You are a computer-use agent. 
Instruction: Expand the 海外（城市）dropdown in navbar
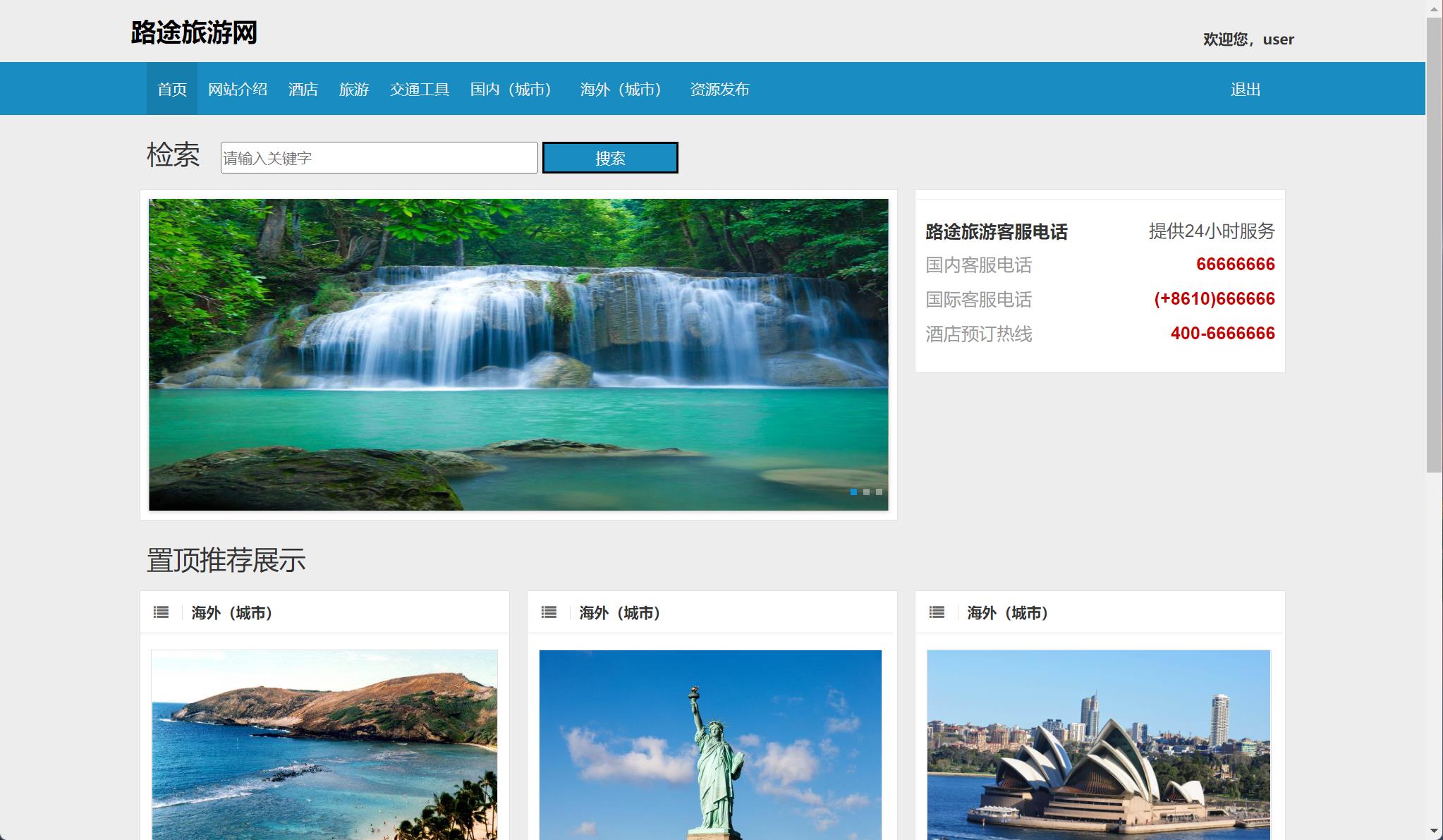(x=619, y=89)
